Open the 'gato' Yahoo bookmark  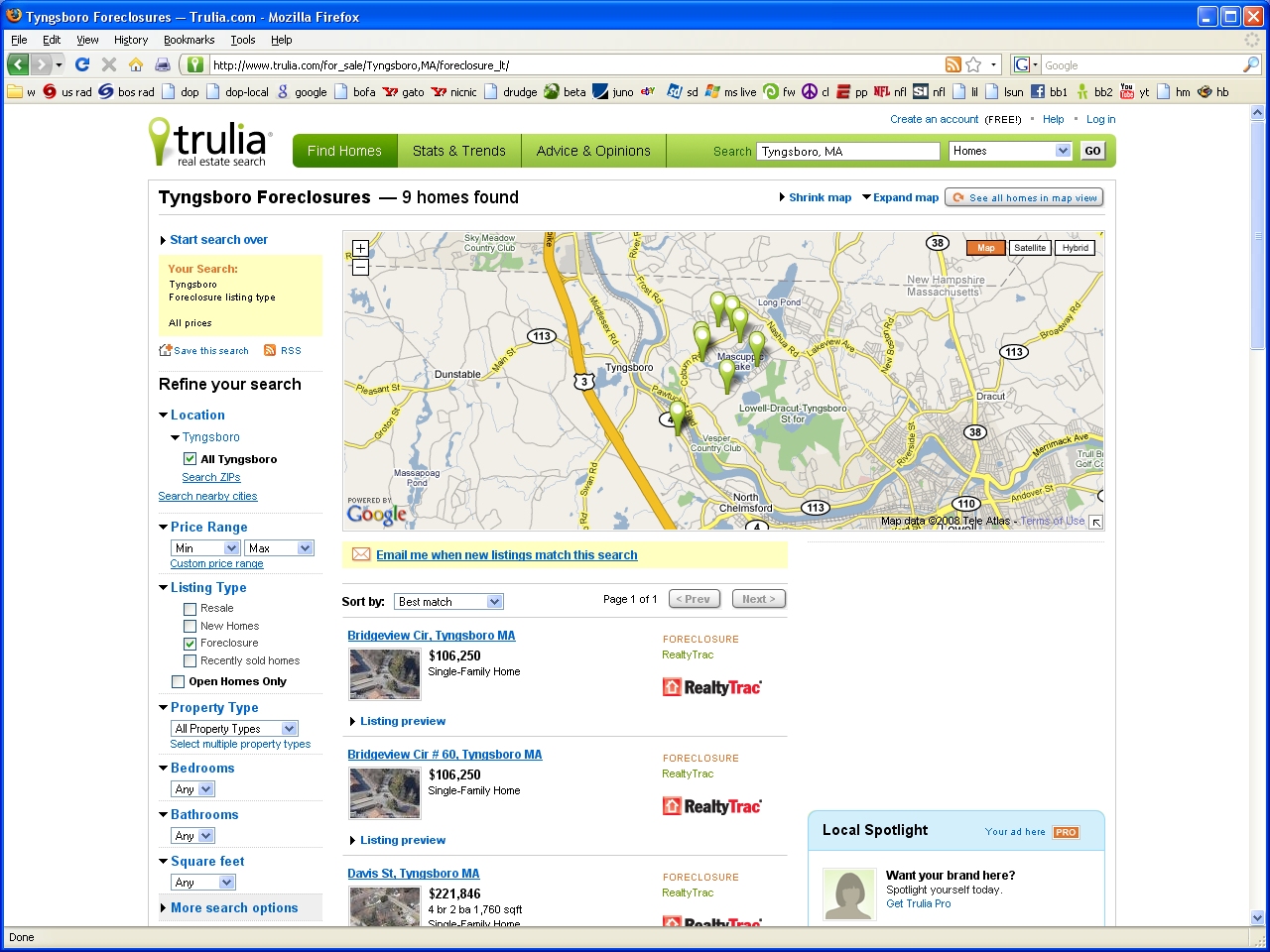404,91
